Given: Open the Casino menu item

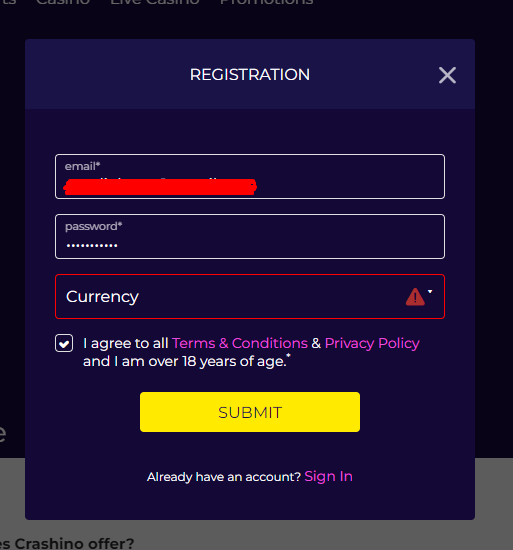Looking at the screenshot, I should (63, 2).
